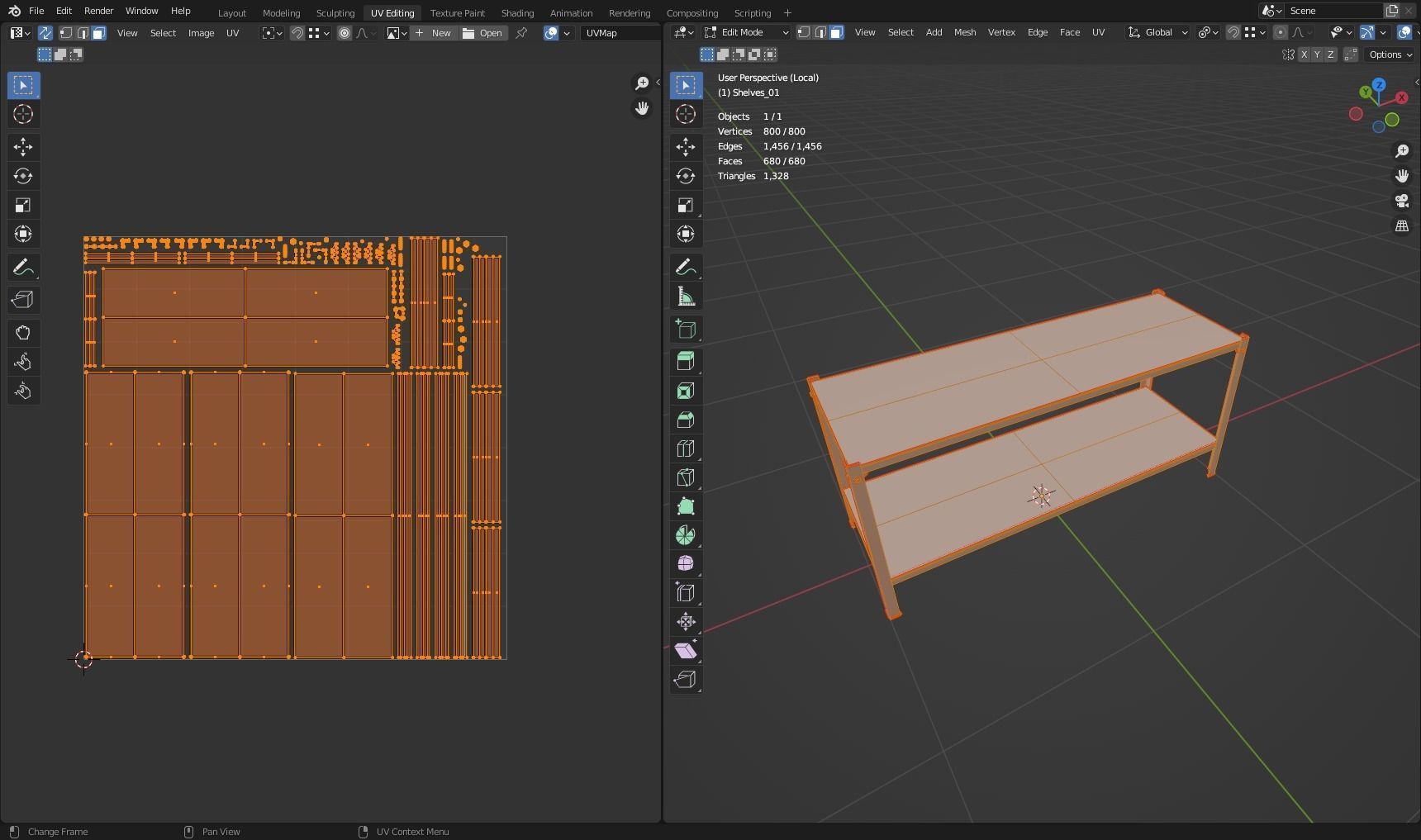Viewport: 1421px width, 840px height.
Task: Open the File menu
Action: coord(36,11)
